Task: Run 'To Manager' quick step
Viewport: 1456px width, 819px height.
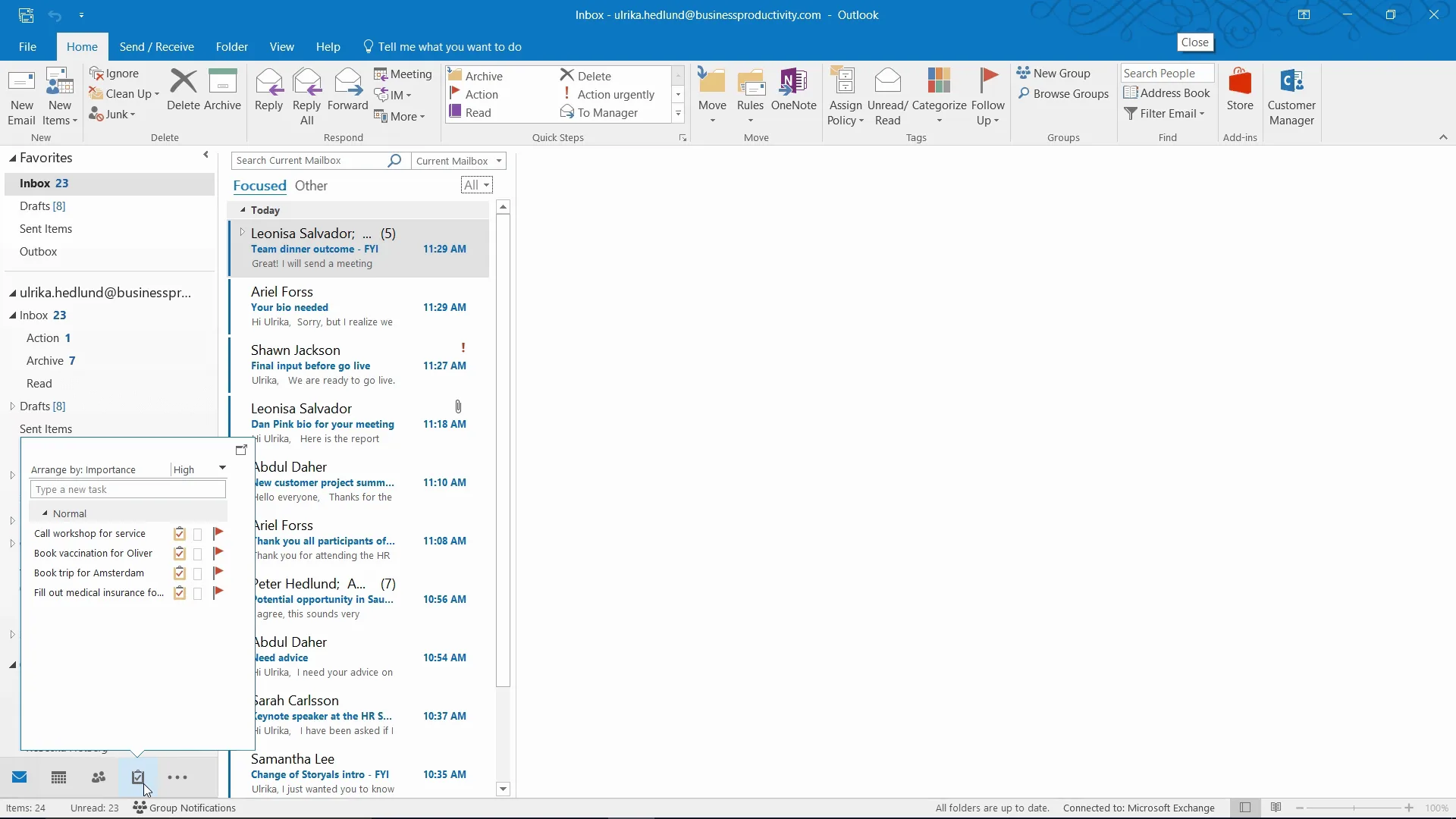Action: 599,113
